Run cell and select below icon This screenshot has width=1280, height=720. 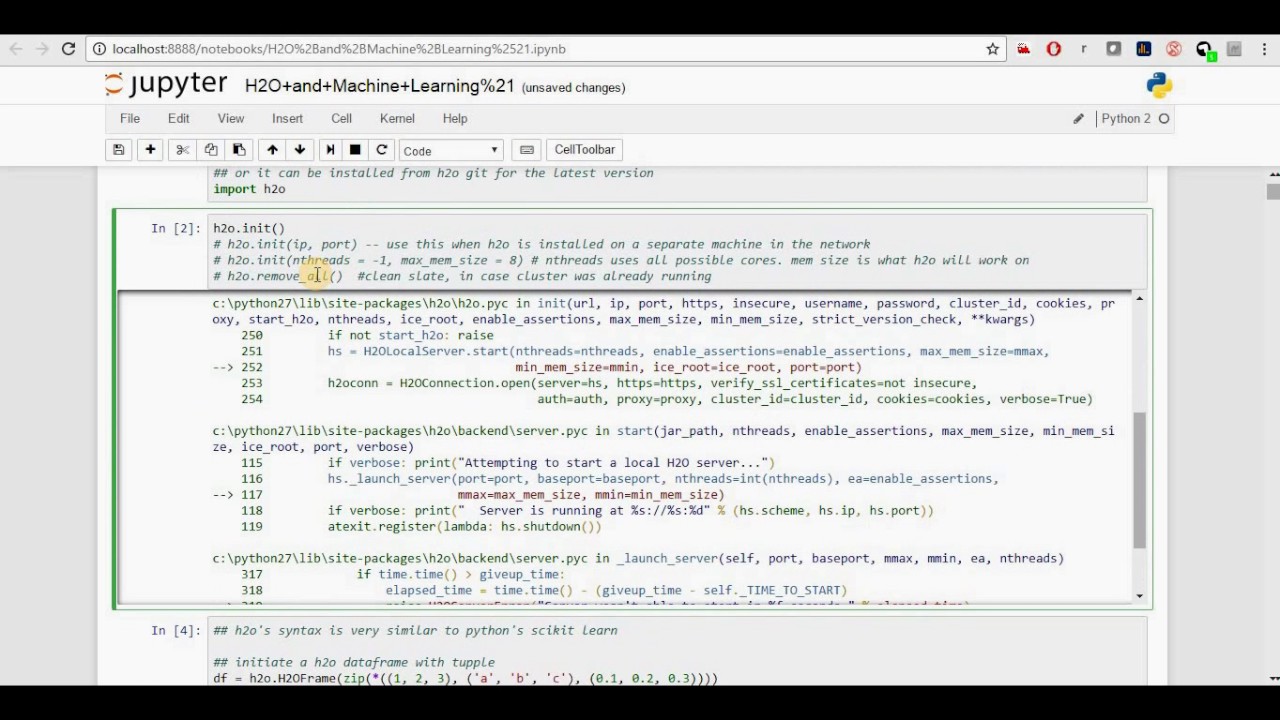click(x=330, y=150)
